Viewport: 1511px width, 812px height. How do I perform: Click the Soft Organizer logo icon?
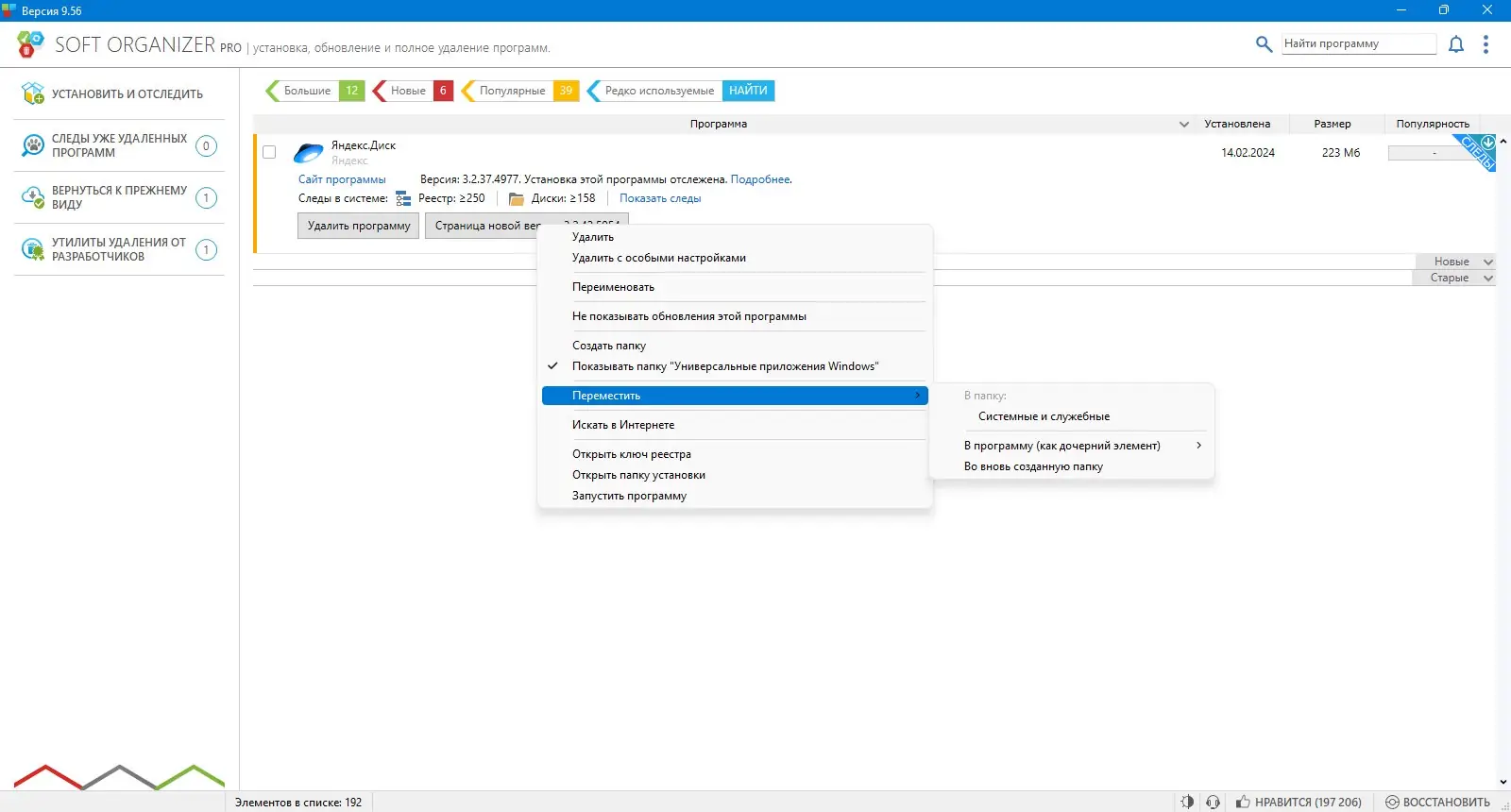(x=30, y=44)
